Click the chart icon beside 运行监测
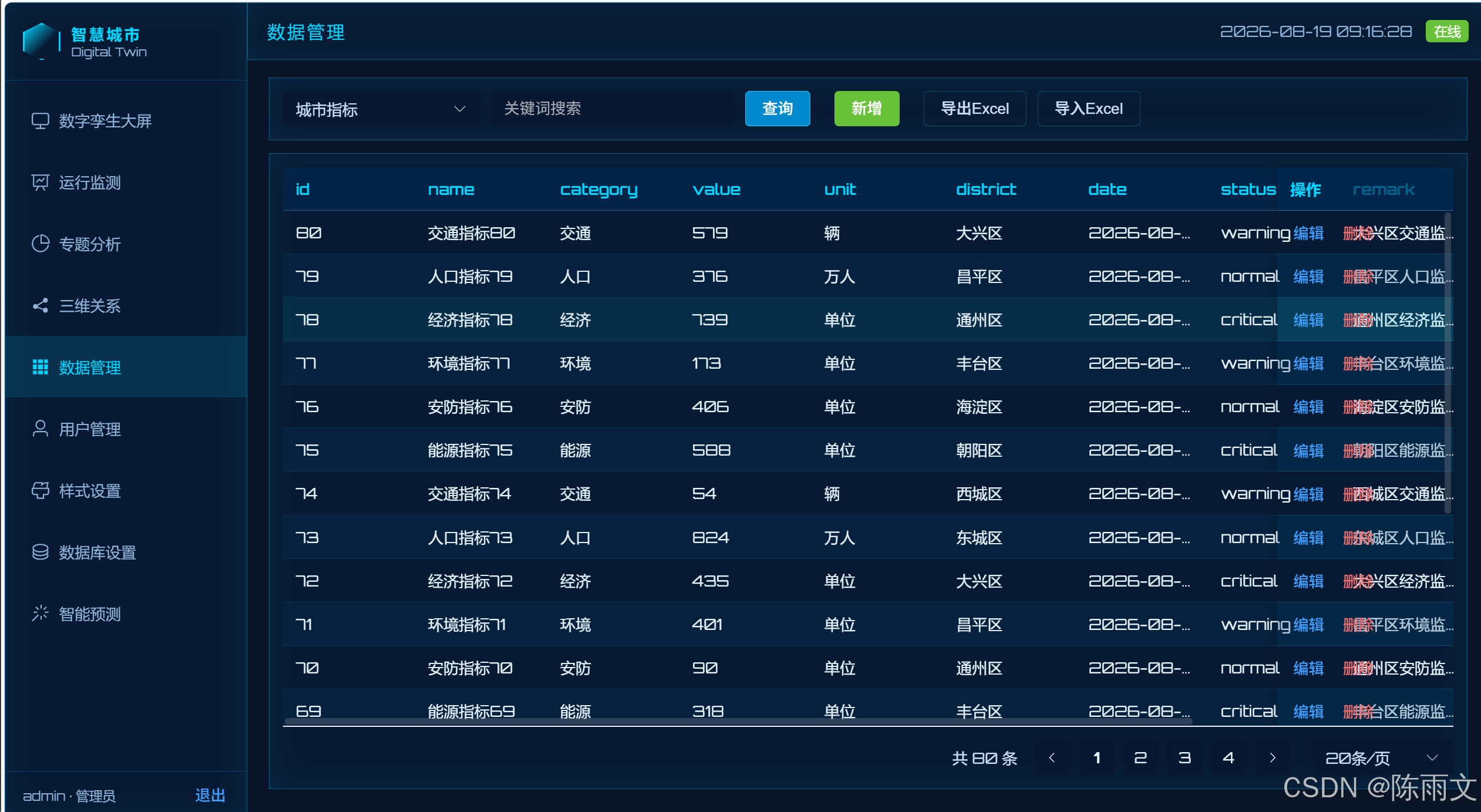This screenshot has height=812, width=1481. [x=40, y=183]
